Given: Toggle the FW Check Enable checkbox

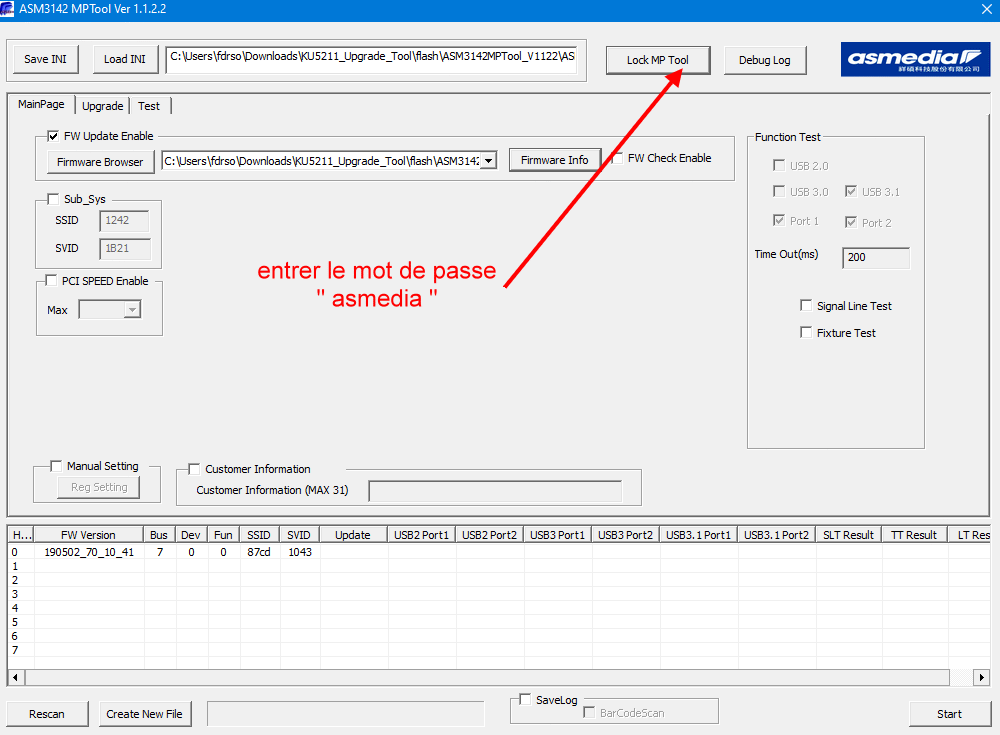Looking at the screenshot, I should (618, 158).
